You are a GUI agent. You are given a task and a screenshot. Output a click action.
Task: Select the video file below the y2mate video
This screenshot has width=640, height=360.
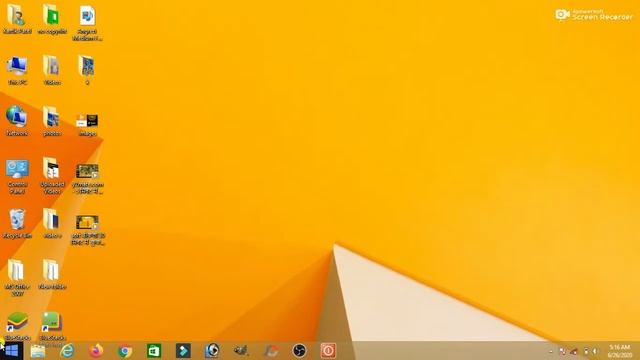87,229
